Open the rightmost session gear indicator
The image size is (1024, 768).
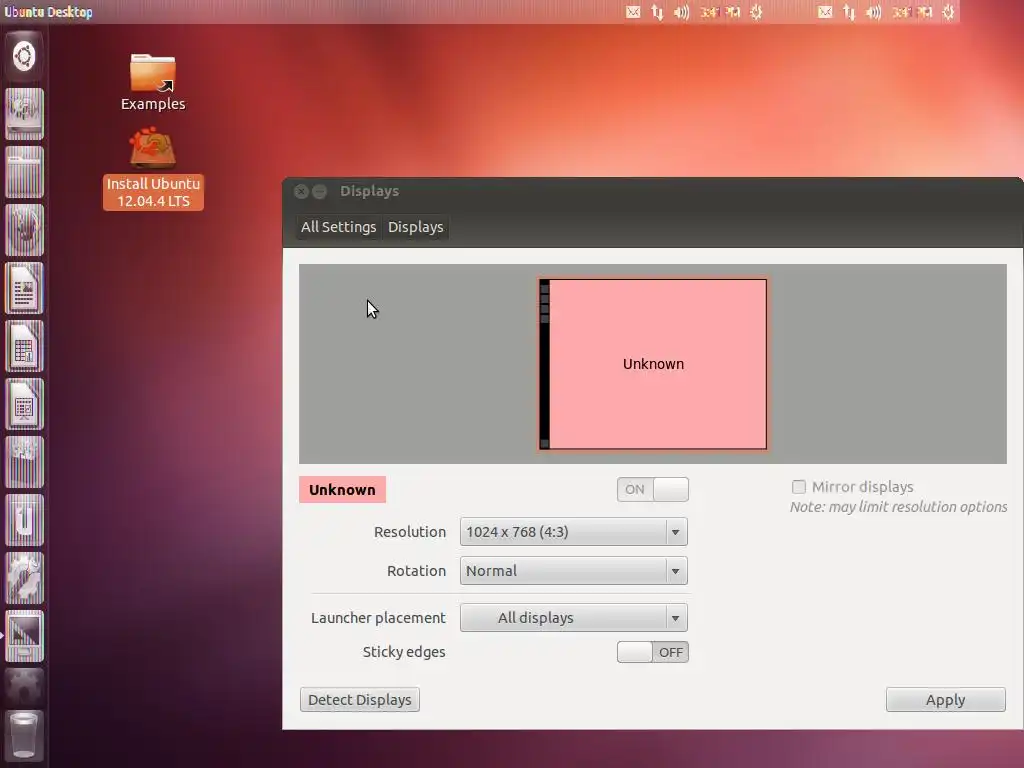[x=948, y=12]
